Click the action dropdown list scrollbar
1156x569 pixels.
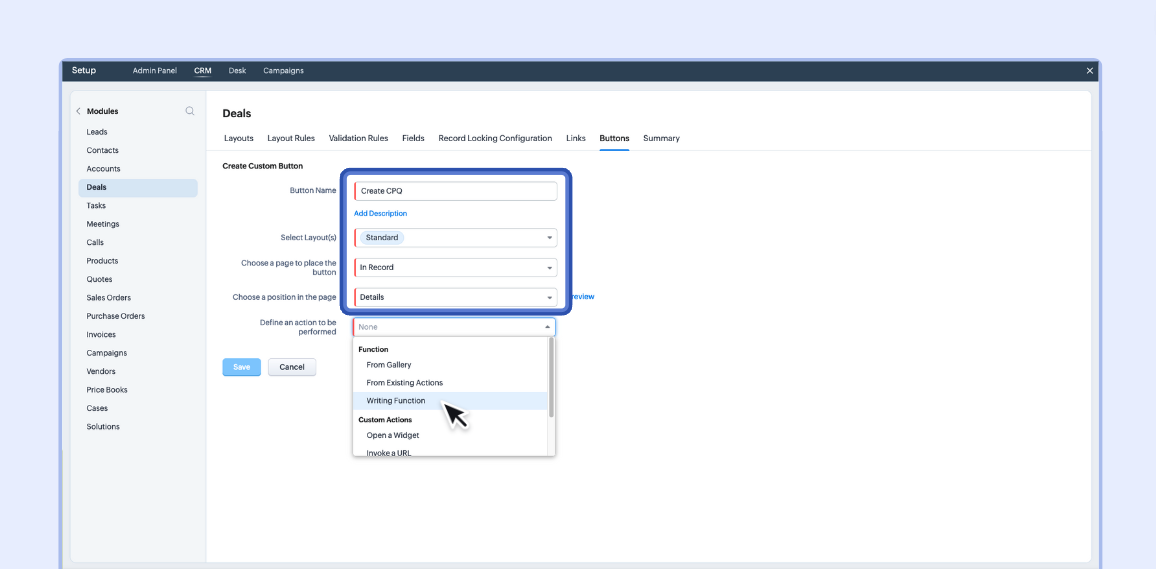[x=551, y=378]
